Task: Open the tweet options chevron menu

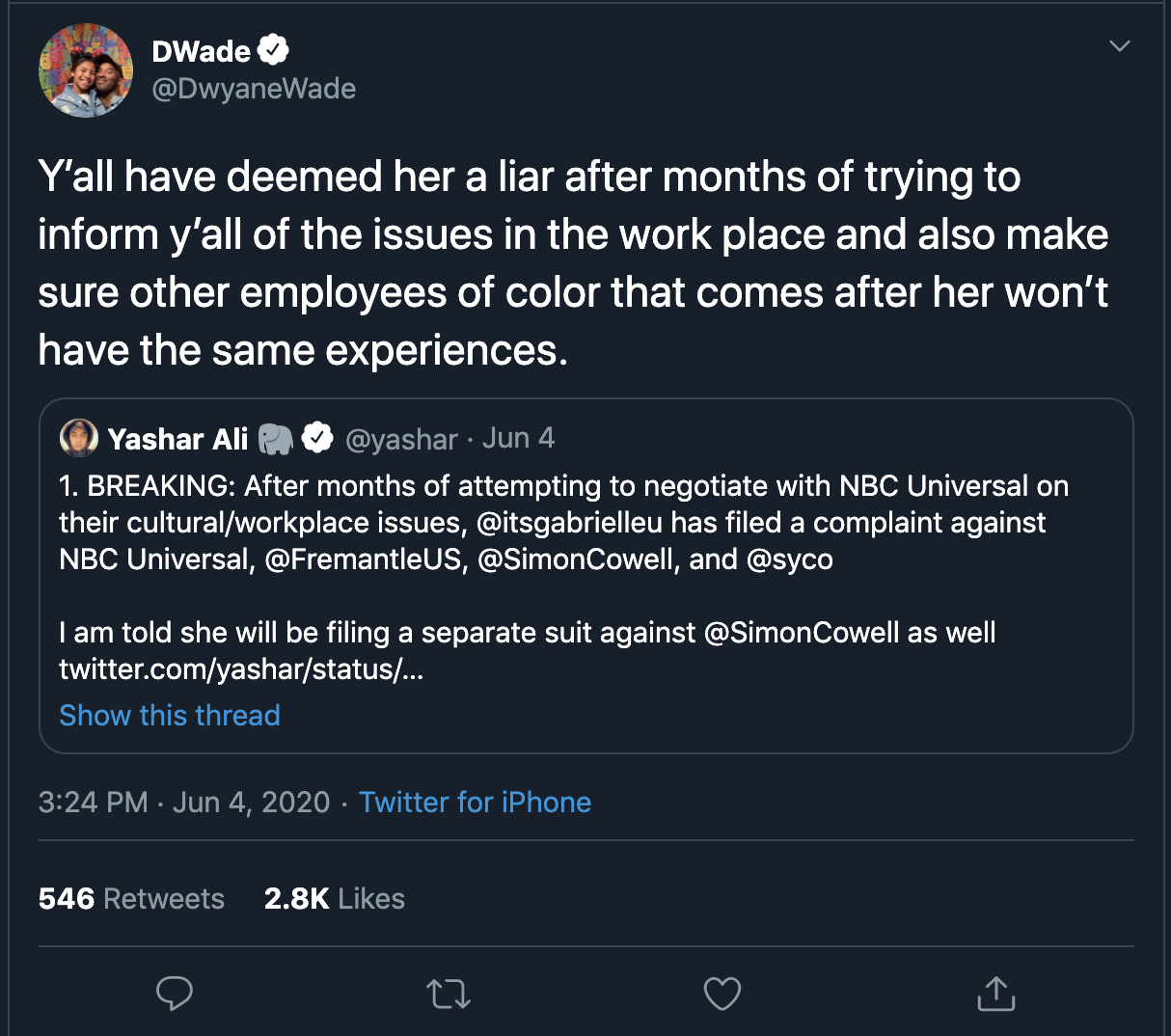Action: 1119,46
